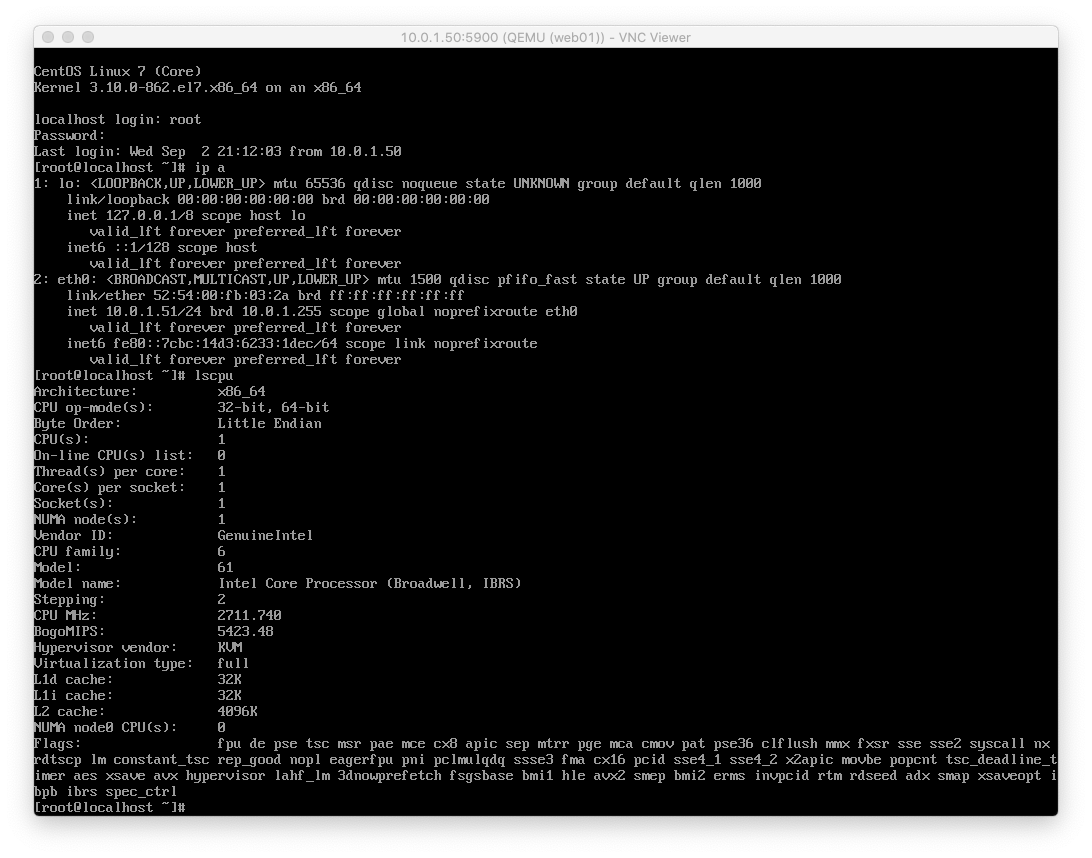The image size is (1092, 858).
Task: Click the "Core(s) per socket:" label
Action: click(109, 488)
